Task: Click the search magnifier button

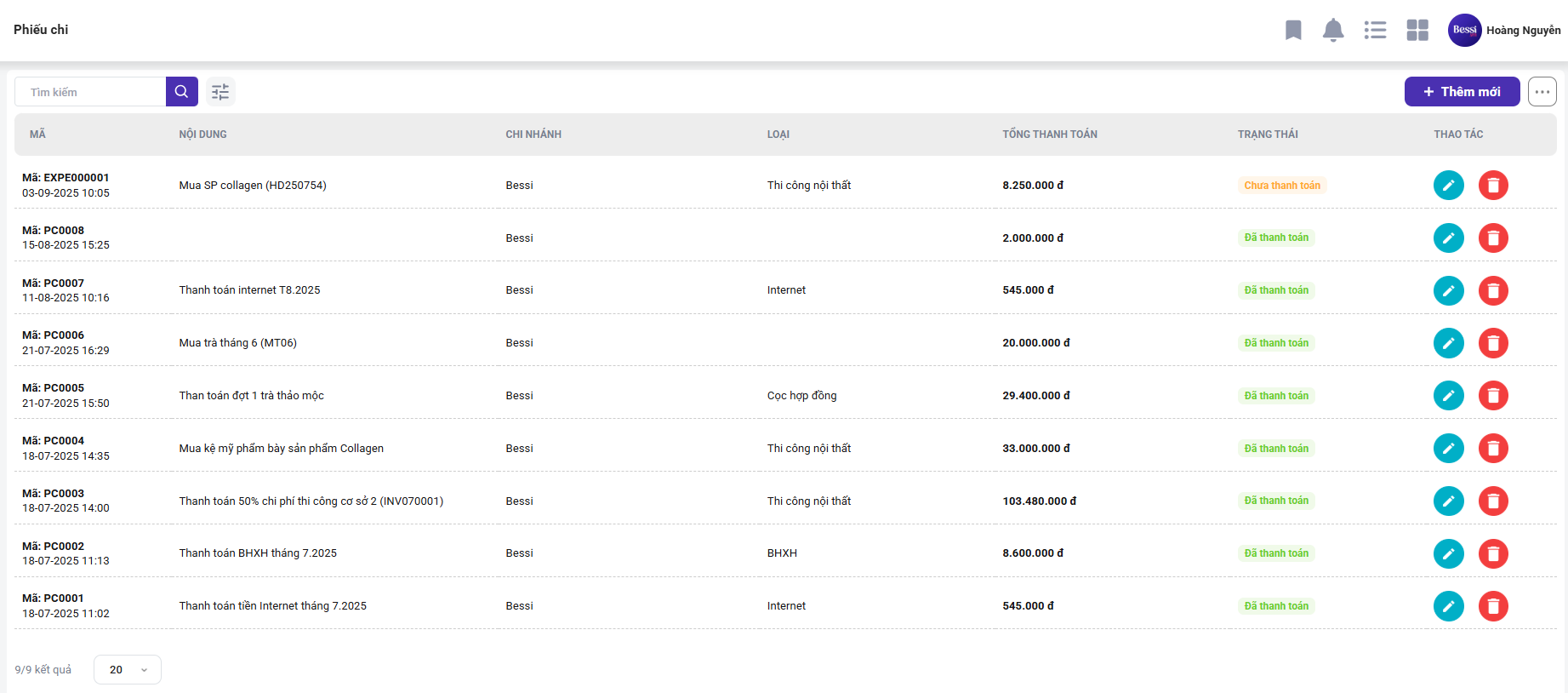Action: (x=181, y=92)
